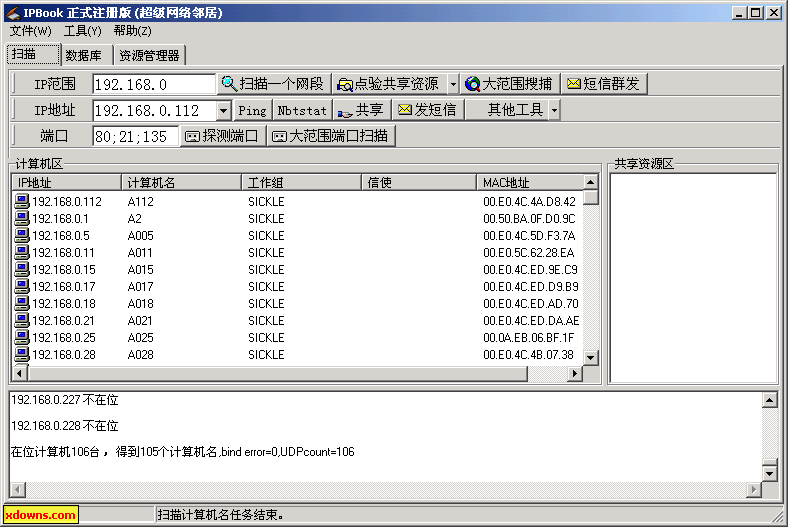Select computer name A112
This screenshot has width=788, height=527.
141,202
